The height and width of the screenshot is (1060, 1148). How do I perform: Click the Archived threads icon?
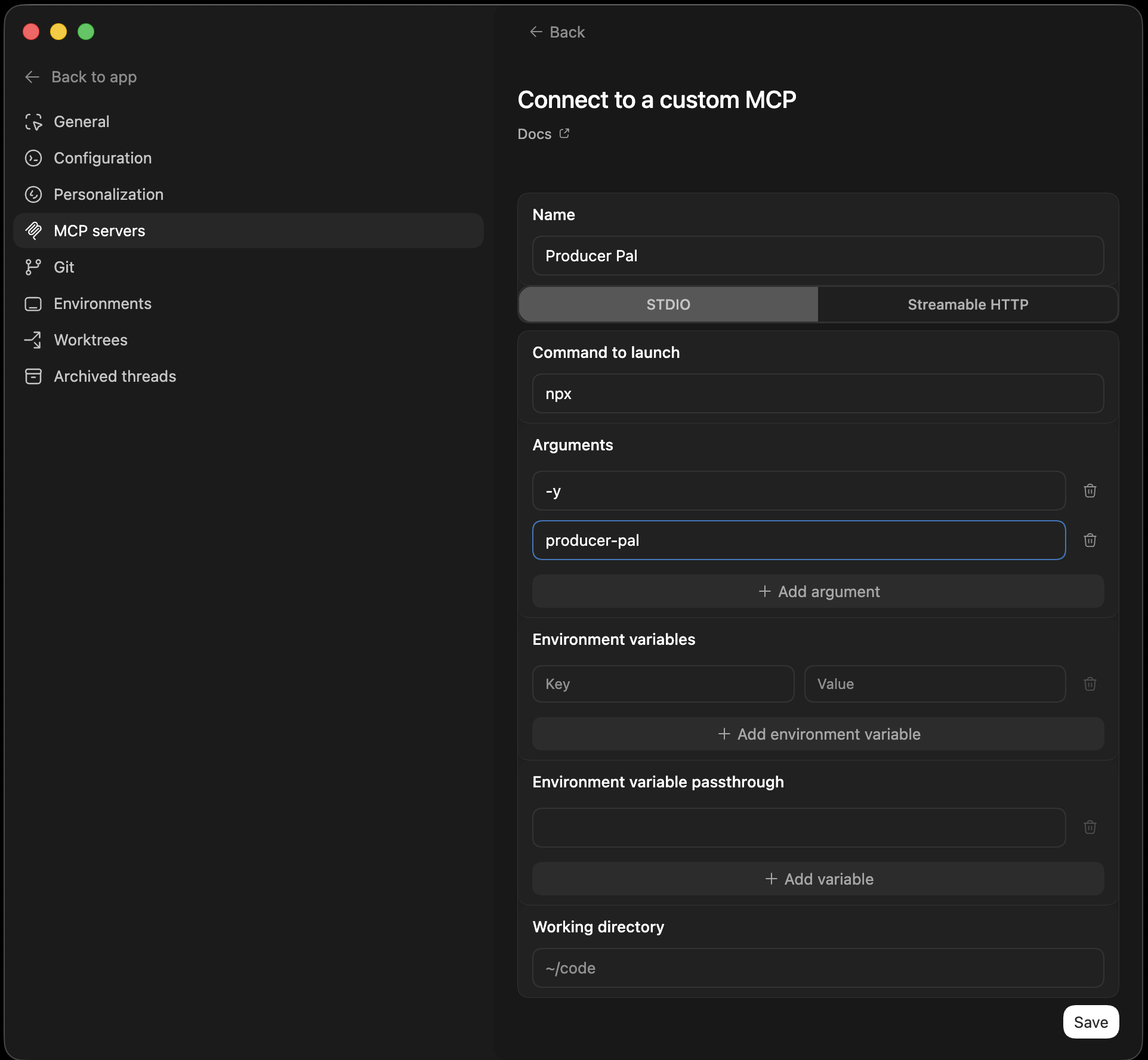33,376
